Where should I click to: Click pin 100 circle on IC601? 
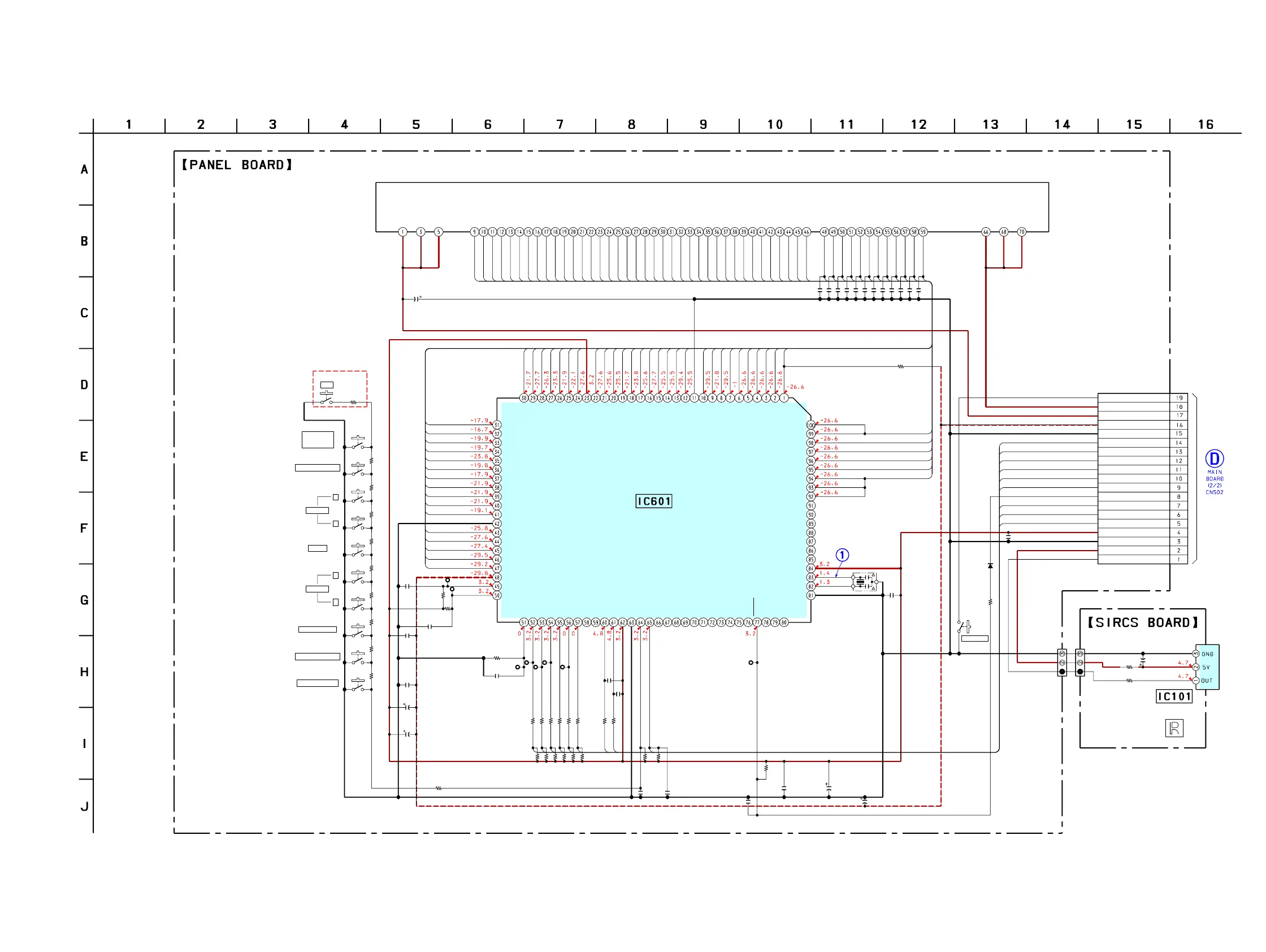click(x=810, y=425)
